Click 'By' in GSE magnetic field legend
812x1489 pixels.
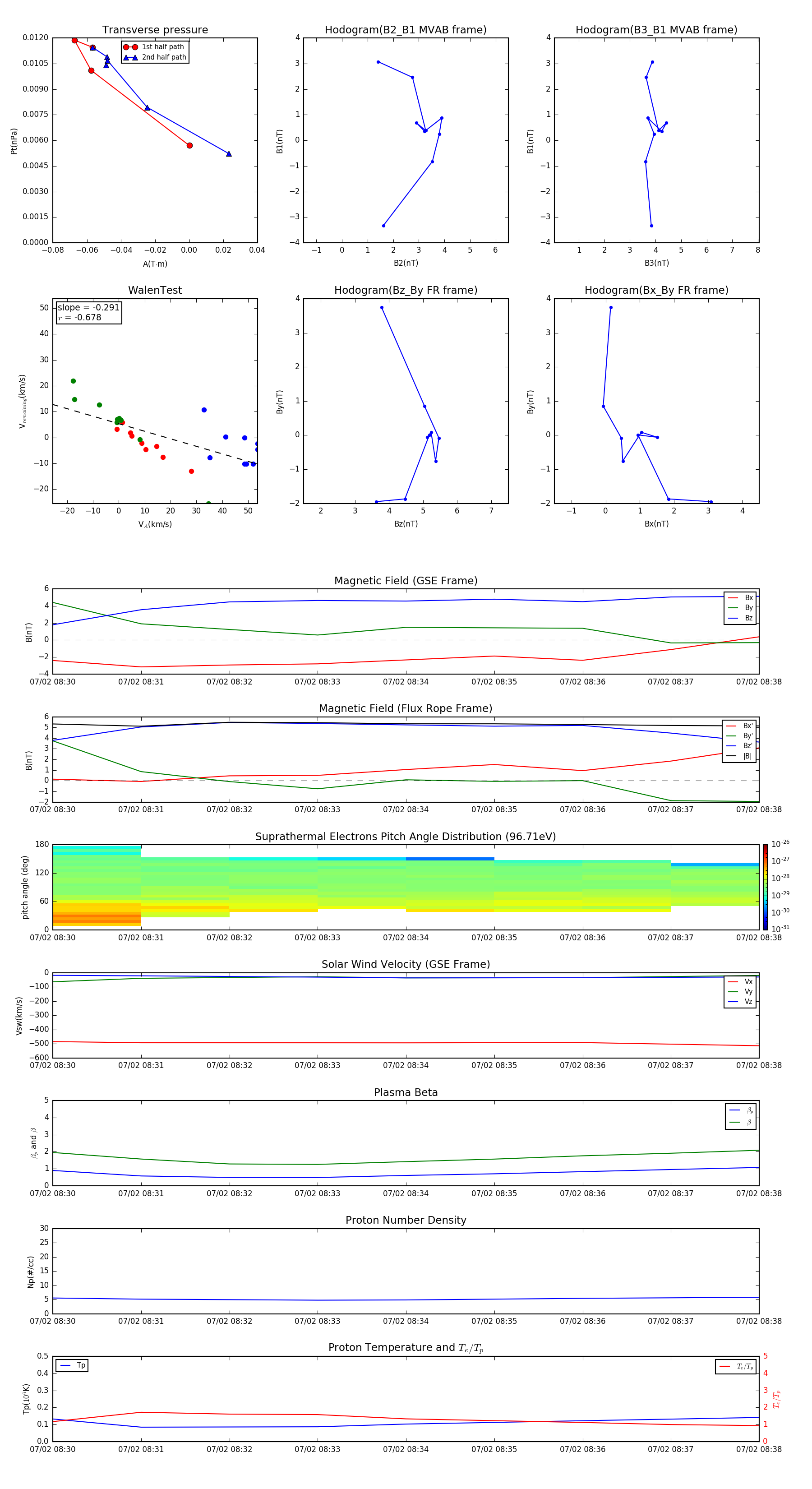pyautogui.click(x=748, y=607)
